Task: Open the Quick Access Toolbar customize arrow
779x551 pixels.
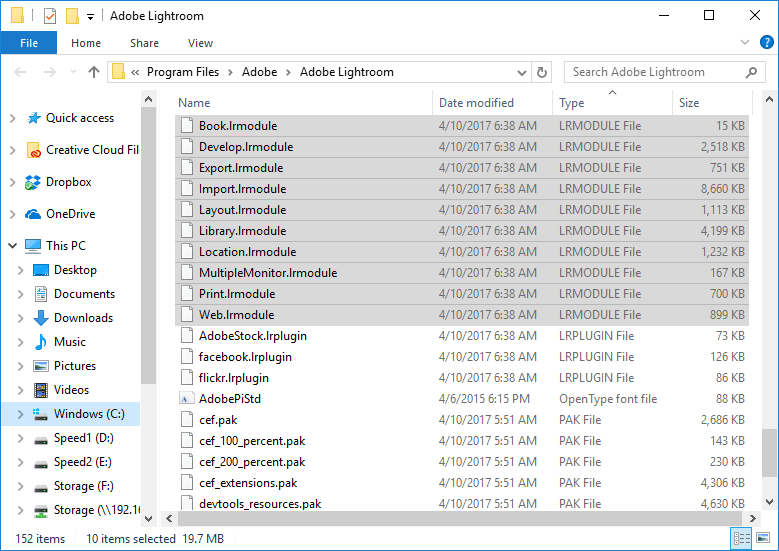Action: pyautogui.click(x=90, y=17)
